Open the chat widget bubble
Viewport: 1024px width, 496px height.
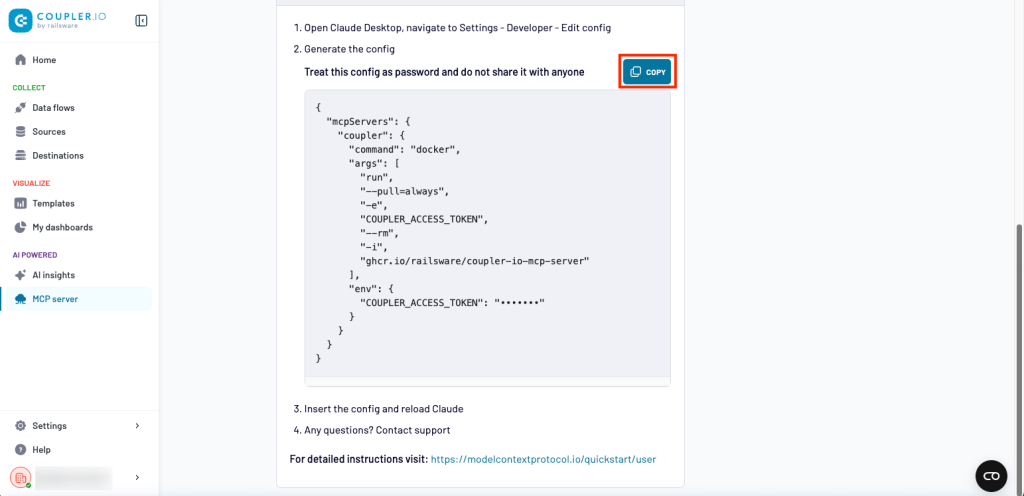pos(991,476)
